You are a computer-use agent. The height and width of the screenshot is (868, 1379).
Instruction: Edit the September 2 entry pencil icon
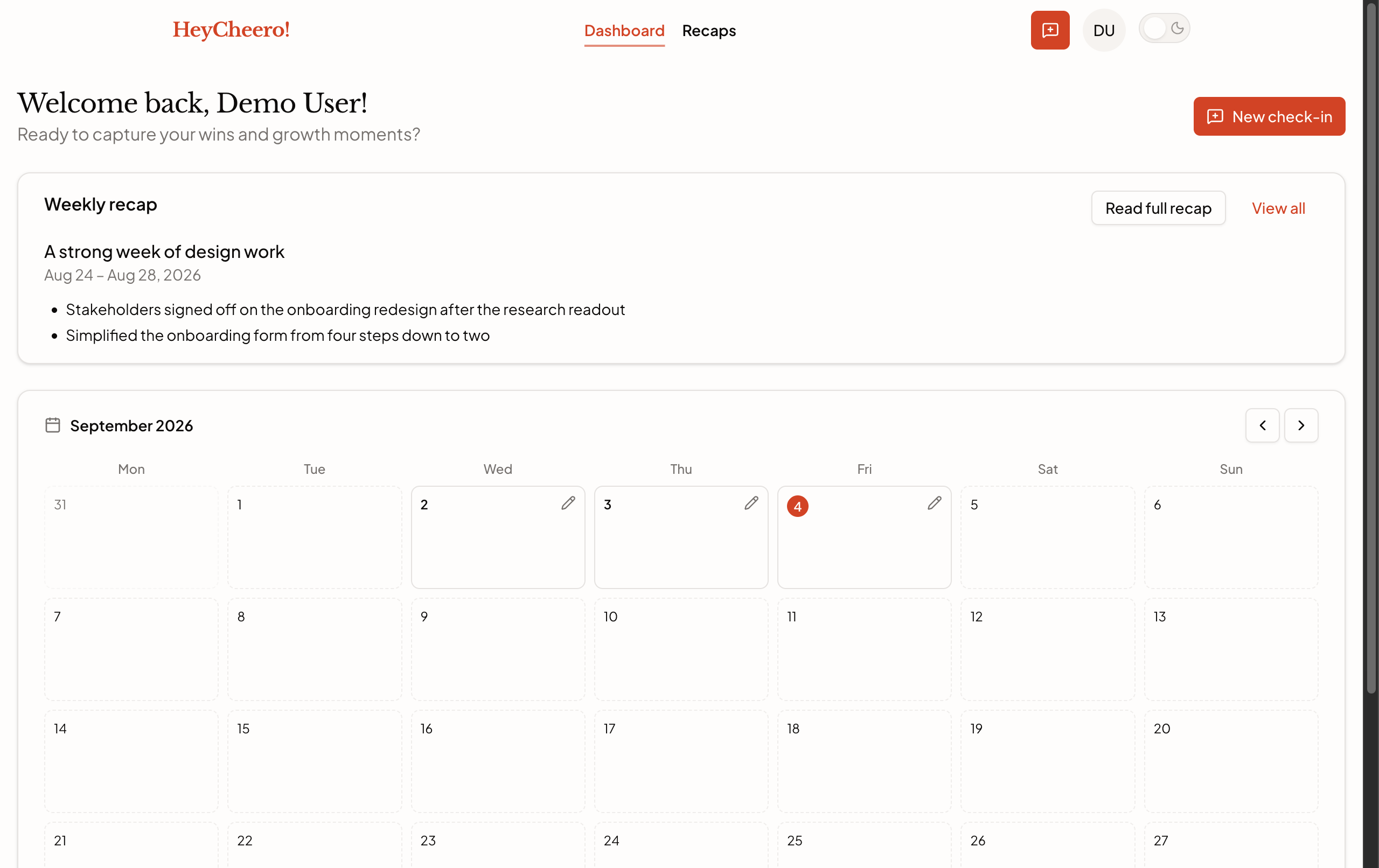click(x=568, y=503)
